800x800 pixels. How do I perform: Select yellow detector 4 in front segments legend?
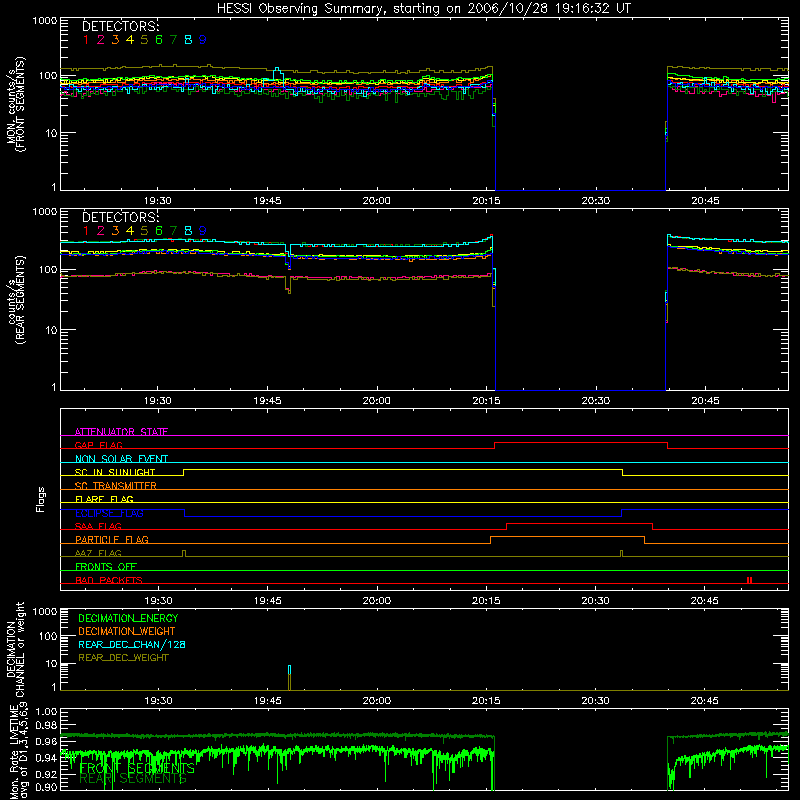pyautogui.click(x=130, y=40)
